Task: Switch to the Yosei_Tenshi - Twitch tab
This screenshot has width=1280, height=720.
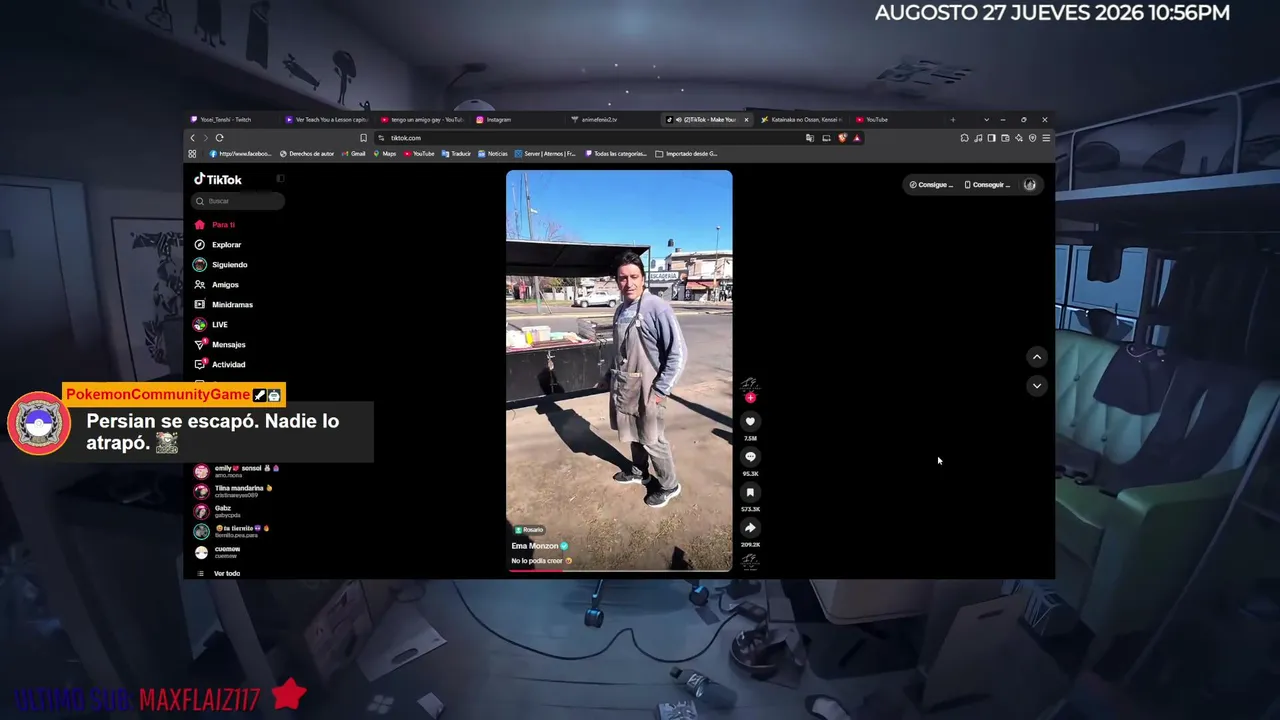Action: pos(231,120)
